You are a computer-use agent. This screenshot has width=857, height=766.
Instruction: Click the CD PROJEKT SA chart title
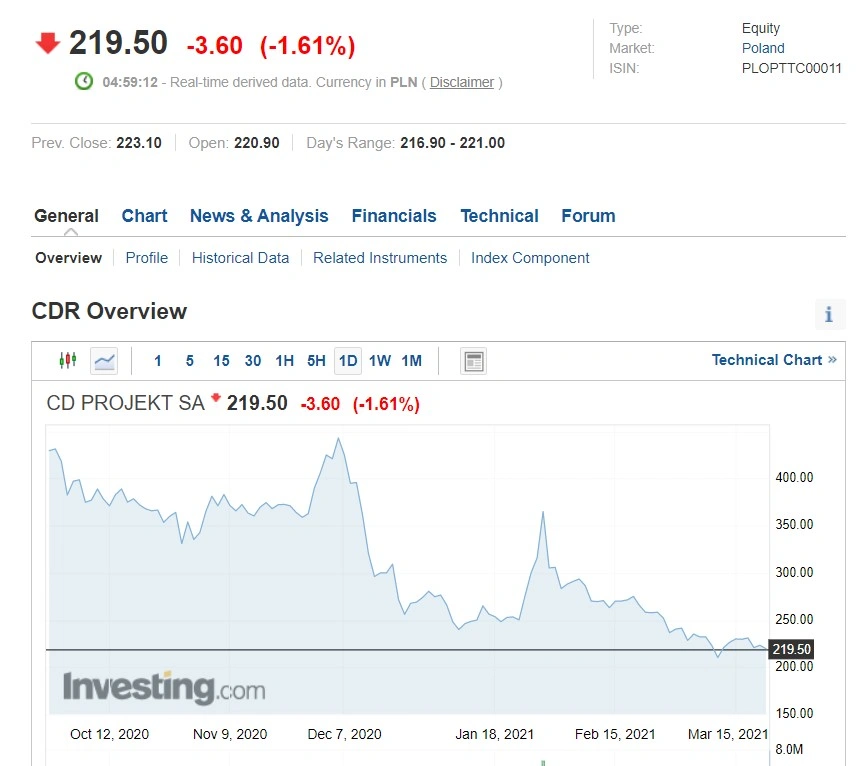coord(125,403)
